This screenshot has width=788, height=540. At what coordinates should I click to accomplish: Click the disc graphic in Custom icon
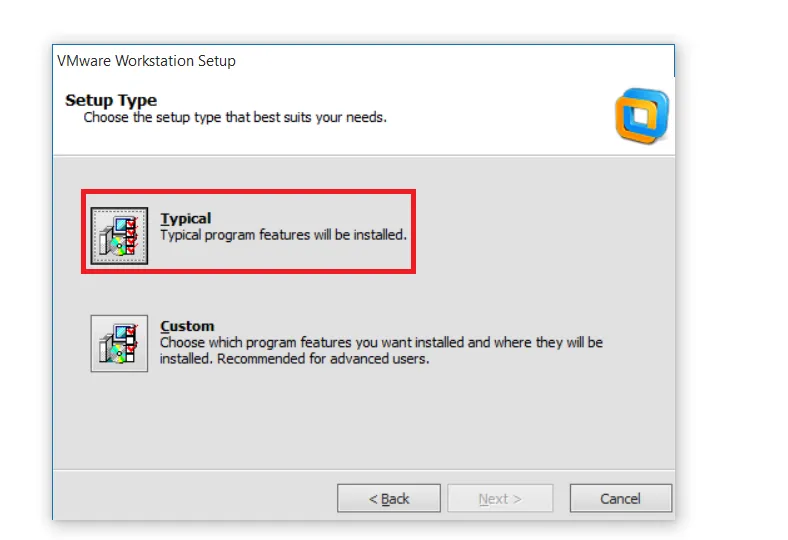pyautogui.click(x=118, y=352)
